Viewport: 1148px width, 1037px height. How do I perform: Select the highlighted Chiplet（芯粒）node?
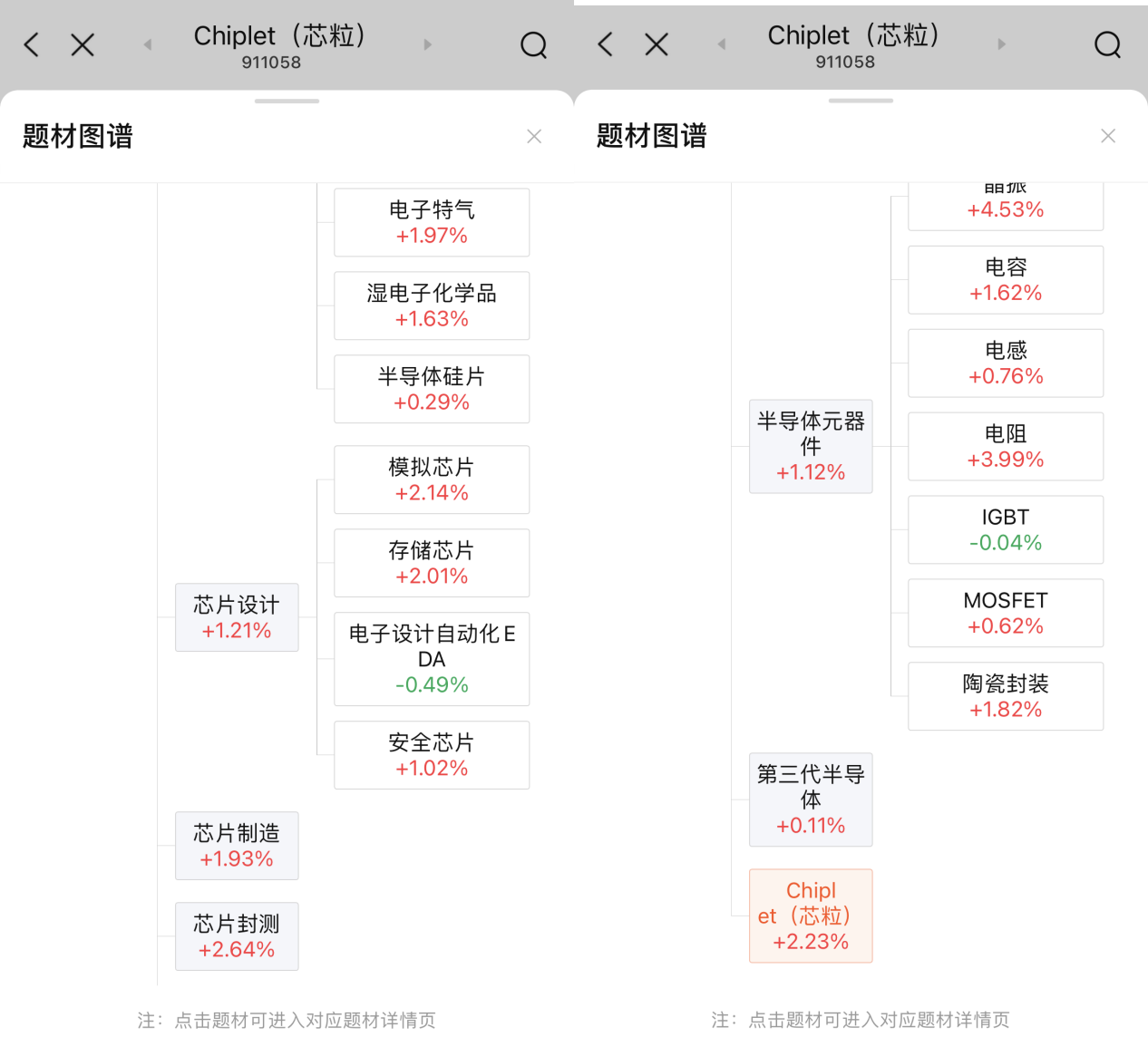tap(811, 916)
